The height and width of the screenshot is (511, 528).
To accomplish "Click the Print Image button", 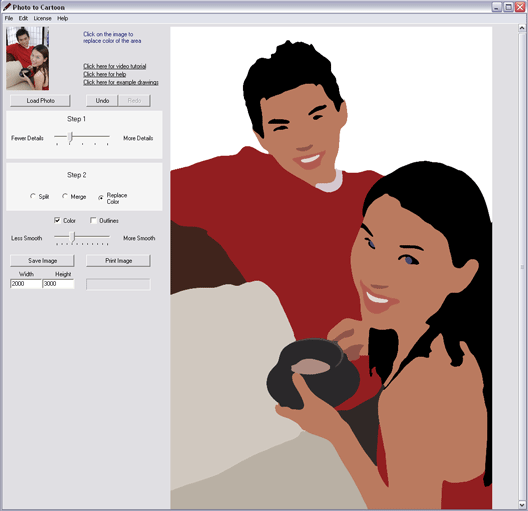I will coord(119,261).
